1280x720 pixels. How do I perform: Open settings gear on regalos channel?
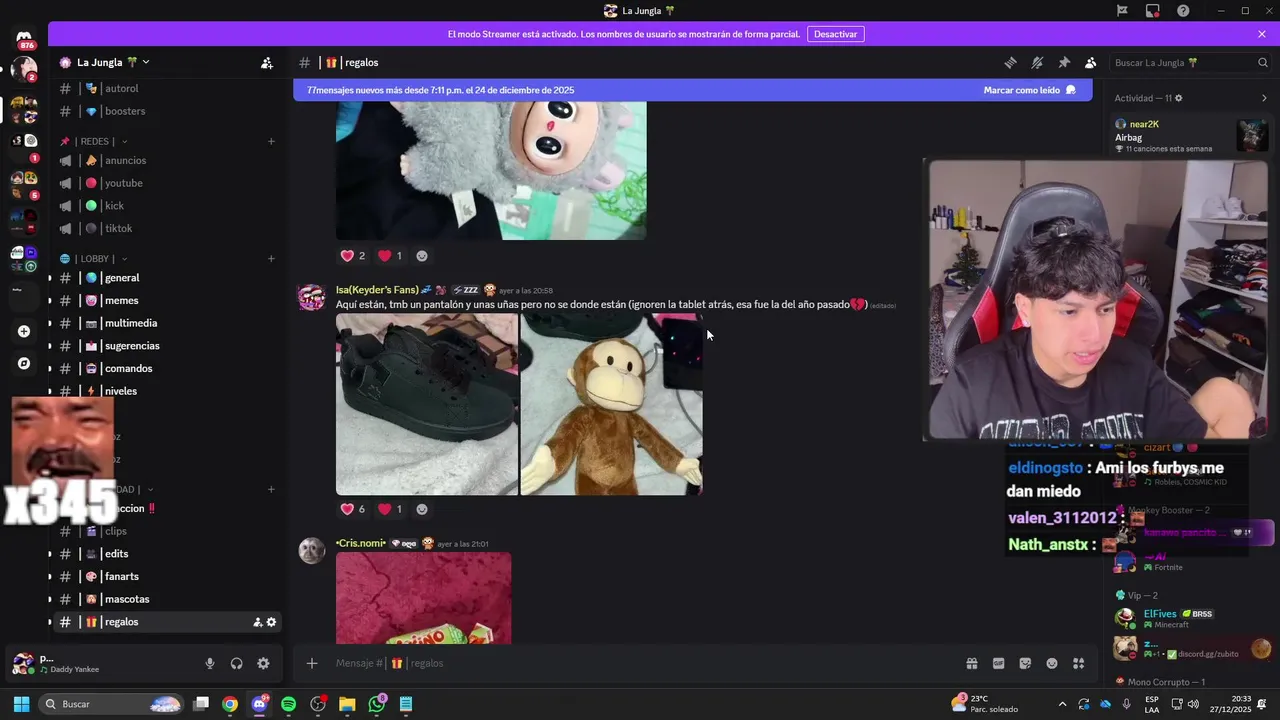tap(271, 622)
